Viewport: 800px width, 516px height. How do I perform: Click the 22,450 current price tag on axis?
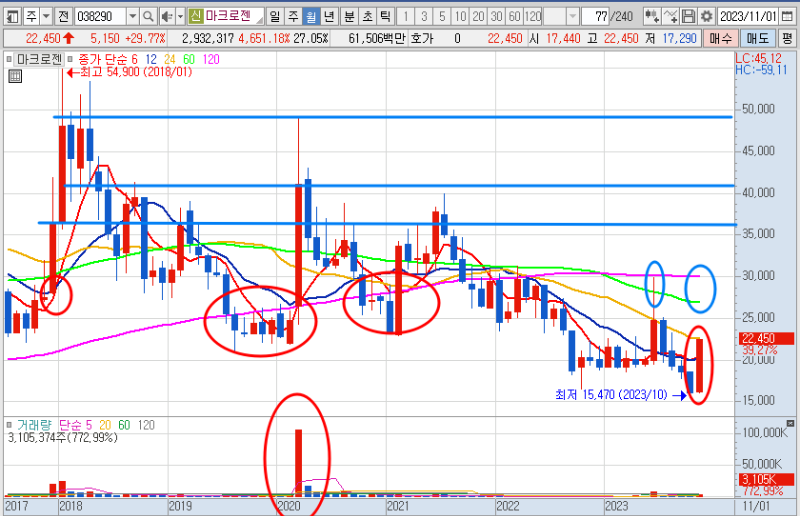tap(766, 338)
